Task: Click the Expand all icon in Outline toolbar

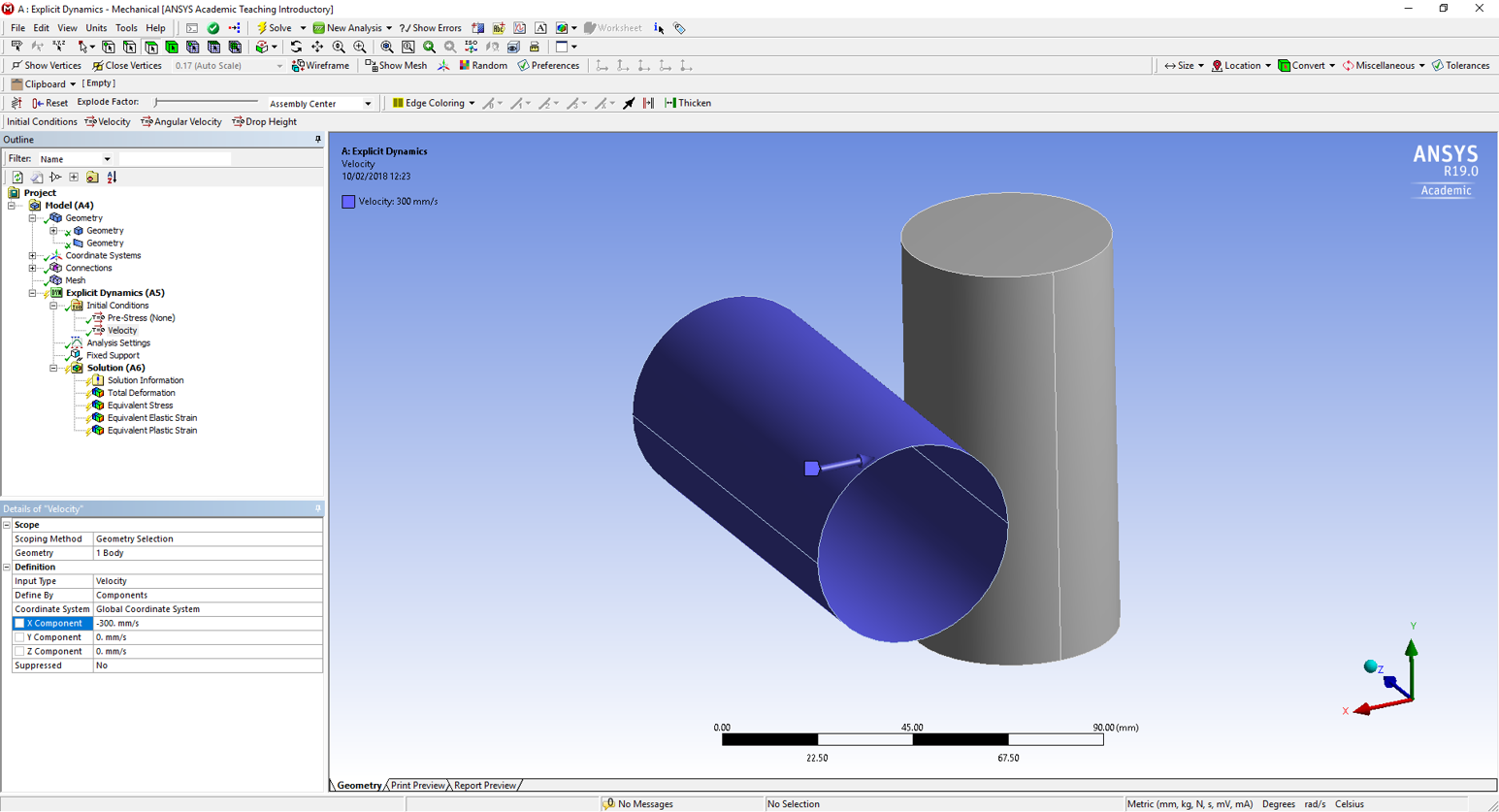Action: pos(74,178)
